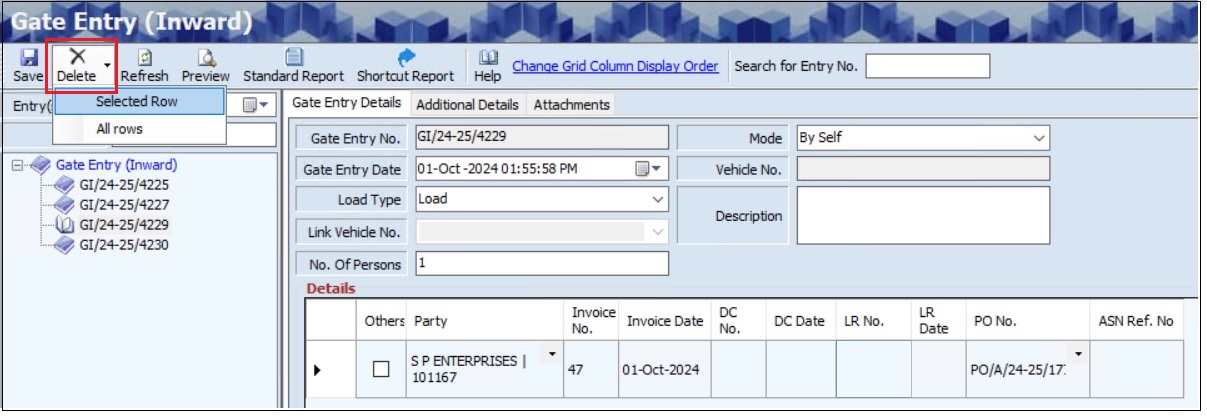Switch to the Attachments tab

pos(571,105)
